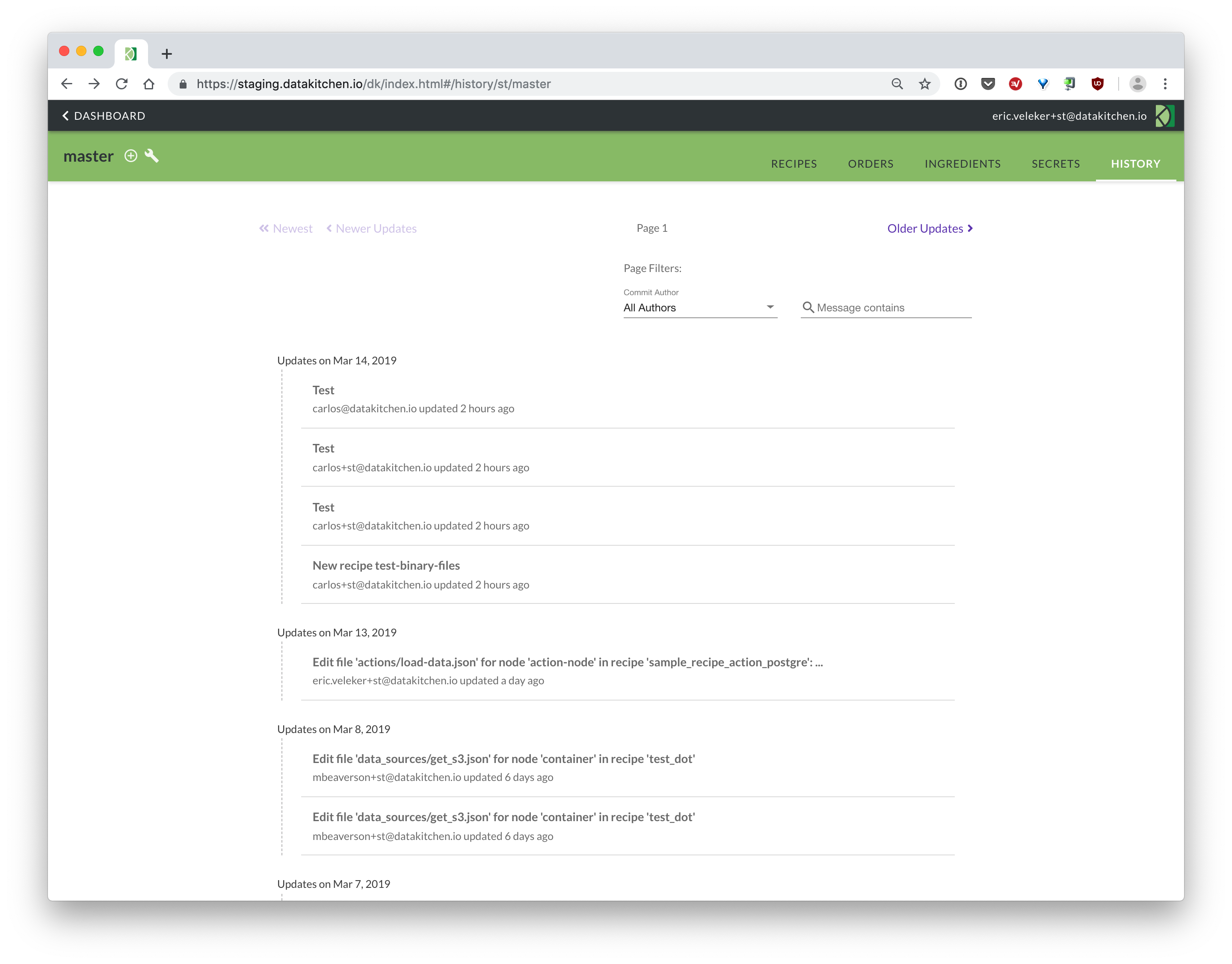
Task: Open a new browser tab with plus button
Action: [x=166, y=54]
